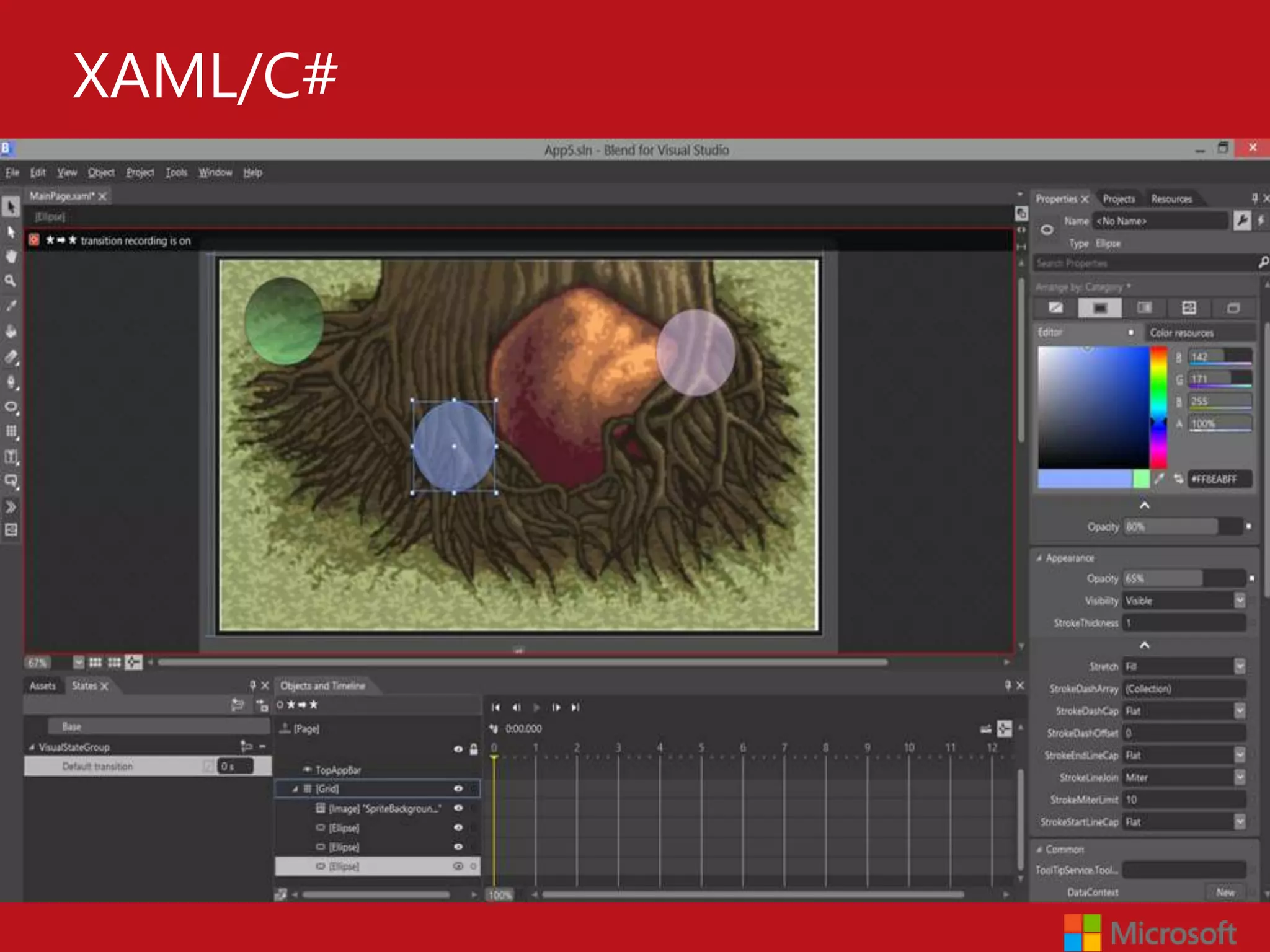Image resolution: width=1270 pixels, height=952 pixels.
Task: Go to first frame in timeline
Action: coord(495,707)
